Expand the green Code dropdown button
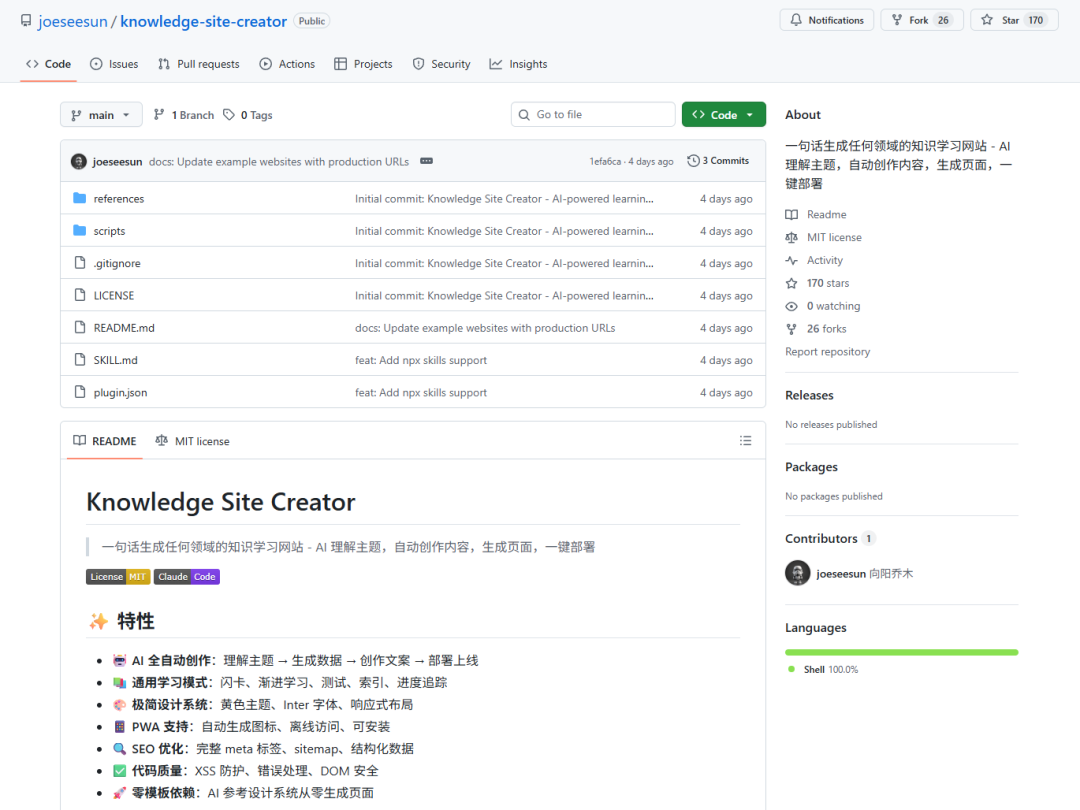The width and height of the screenshot is (1080, 810). pos(723,114)
